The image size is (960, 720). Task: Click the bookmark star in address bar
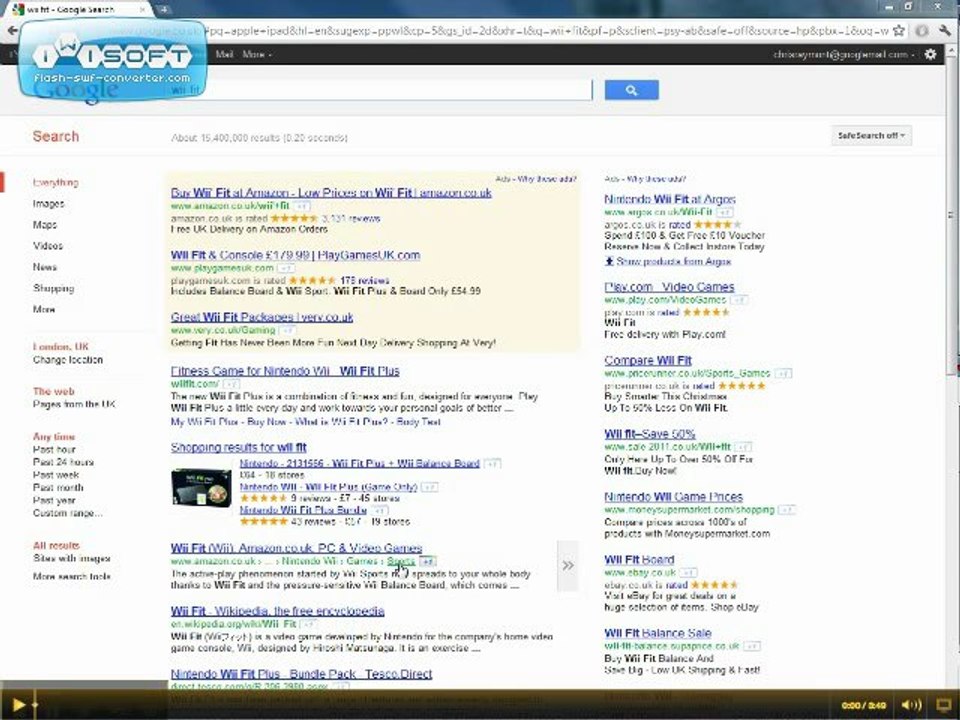pos(899,30)
